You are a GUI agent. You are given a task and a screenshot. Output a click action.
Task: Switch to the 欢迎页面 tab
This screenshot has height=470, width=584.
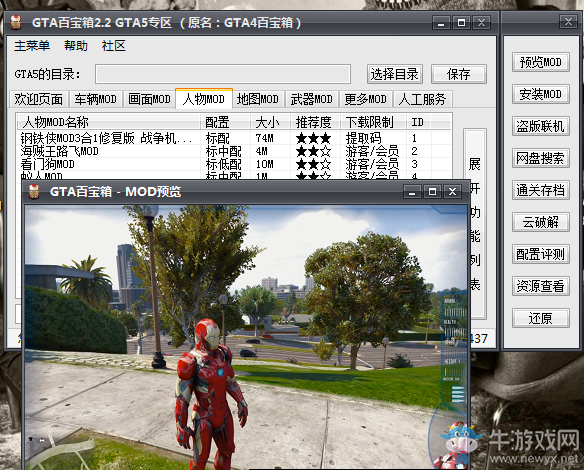[39, 99]
